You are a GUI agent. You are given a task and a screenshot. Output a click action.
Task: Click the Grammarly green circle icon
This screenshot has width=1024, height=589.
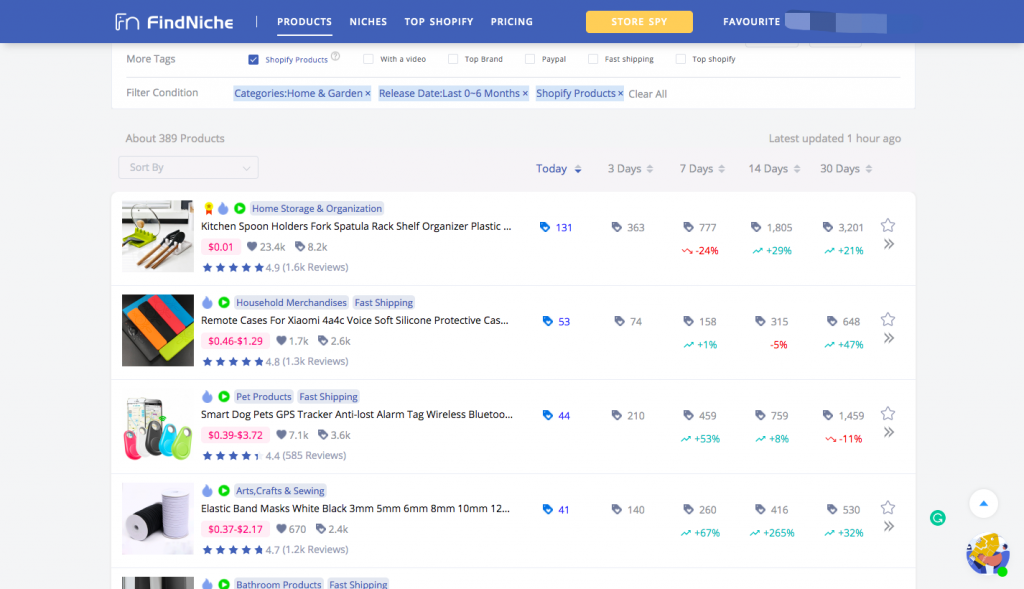(x=938, y=518)
